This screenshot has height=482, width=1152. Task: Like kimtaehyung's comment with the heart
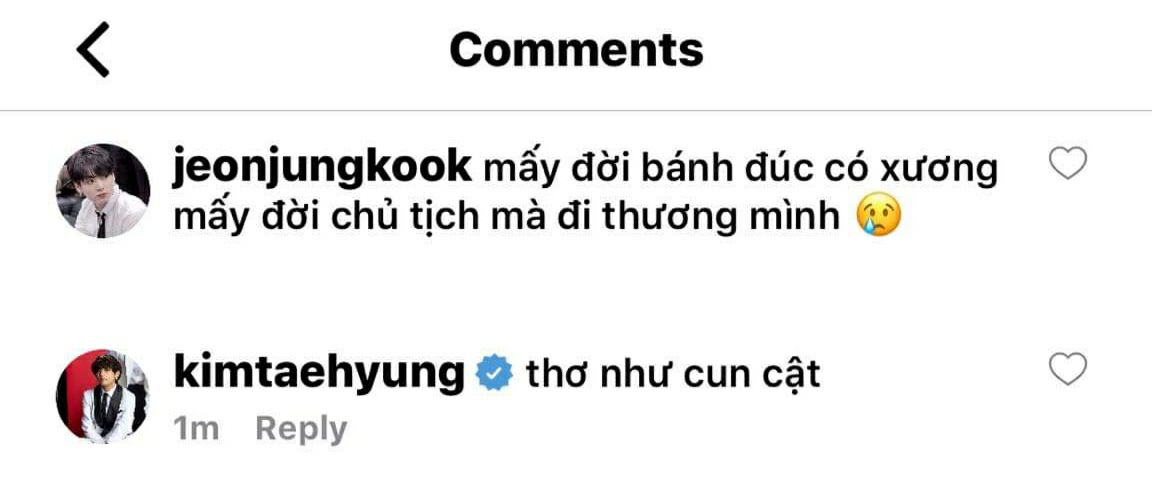[1068, 369]
